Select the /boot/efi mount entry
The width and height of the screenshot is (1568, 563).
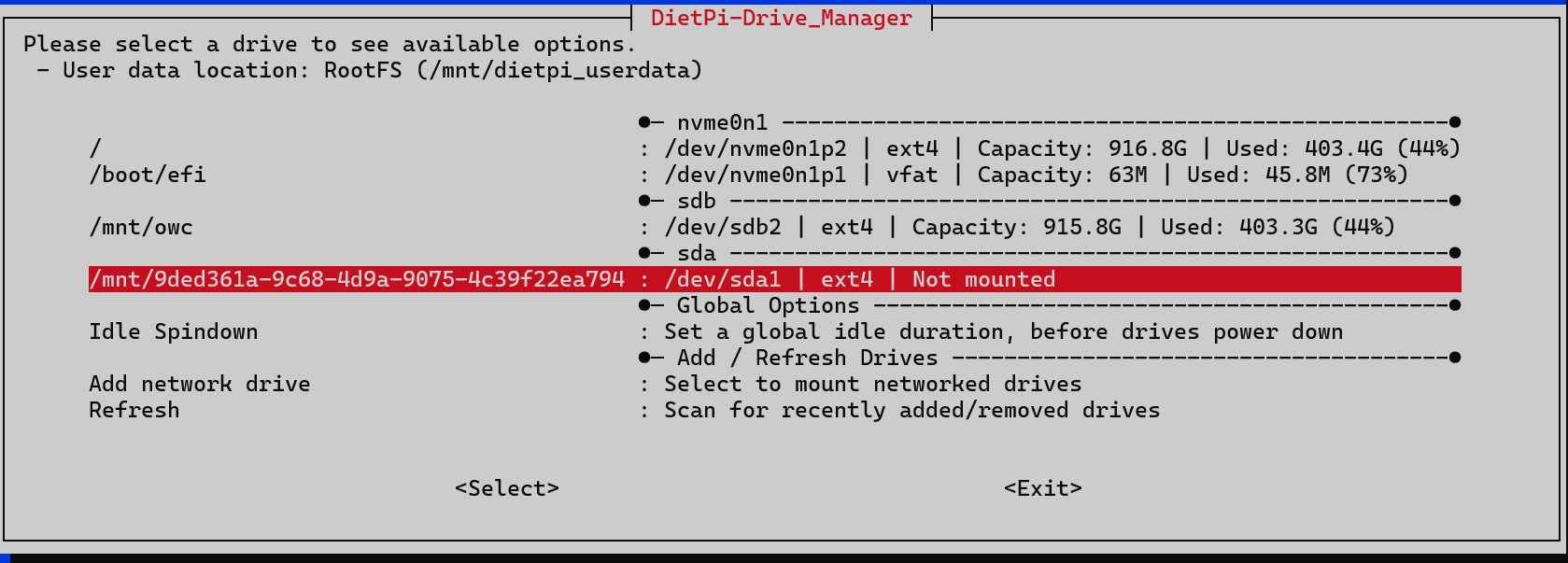(148, 175)
